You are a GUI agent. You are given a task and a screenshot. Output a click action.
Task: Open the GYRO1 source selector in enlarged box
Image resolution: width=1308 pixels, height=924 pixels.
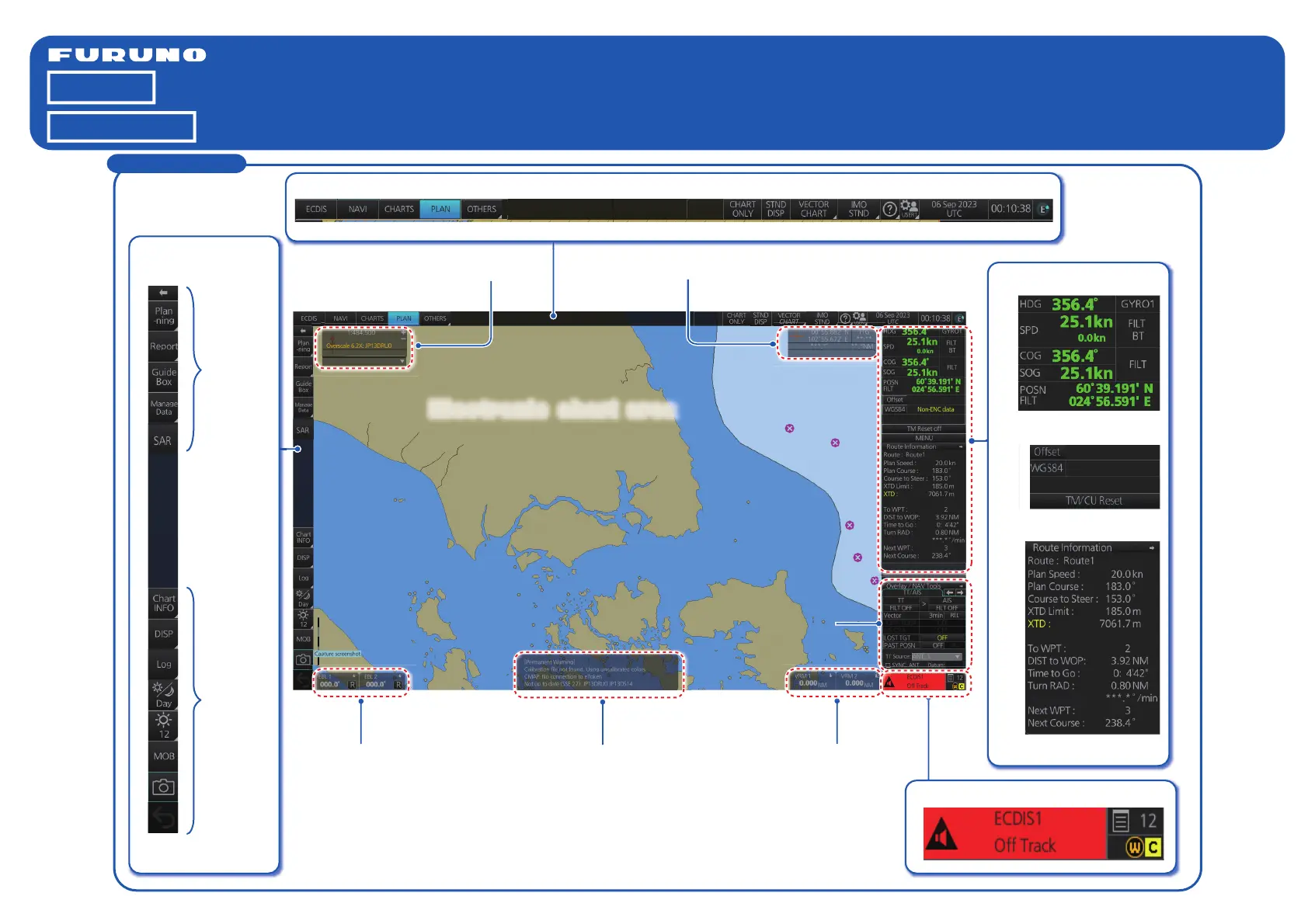[1137, 304]
